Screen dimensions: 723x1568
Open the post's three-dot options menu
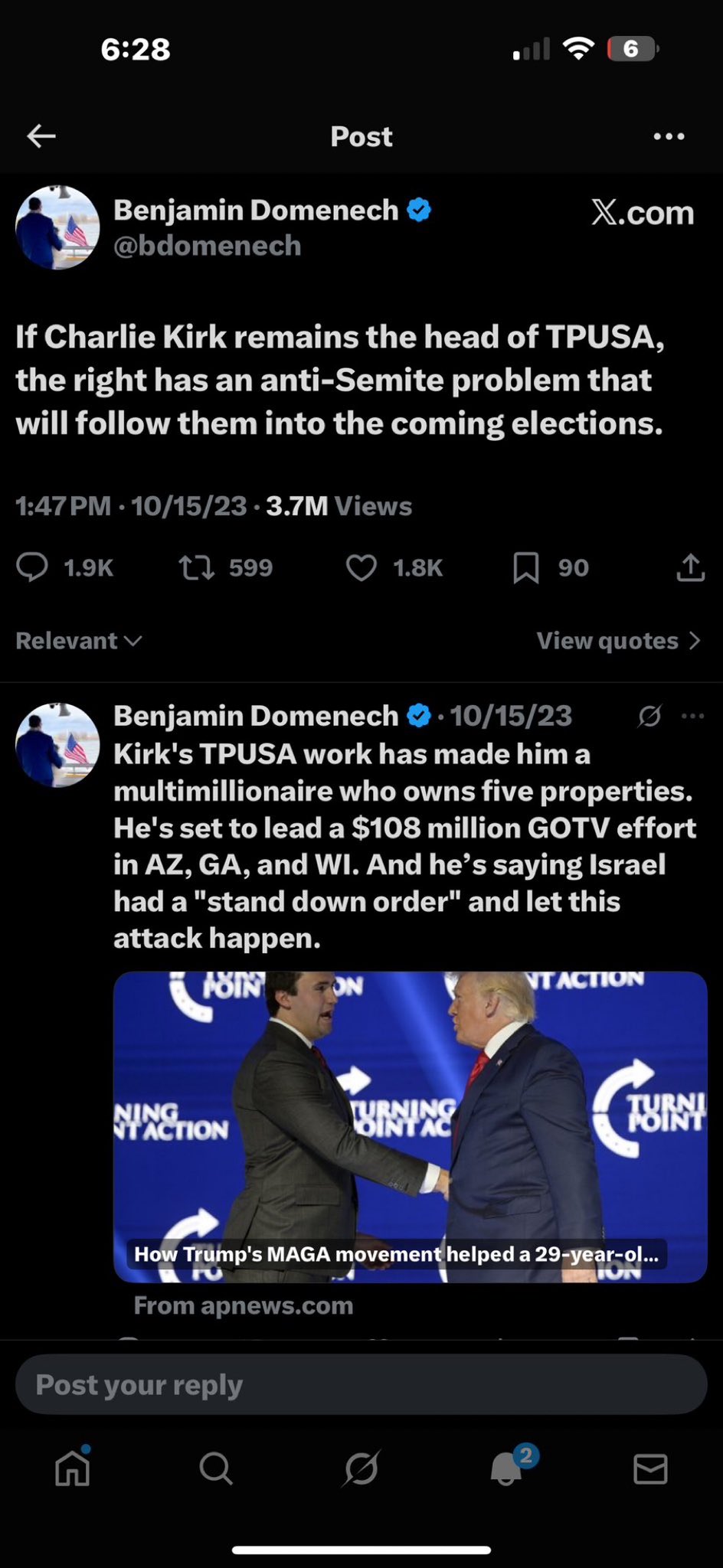[x=669, y=136]
